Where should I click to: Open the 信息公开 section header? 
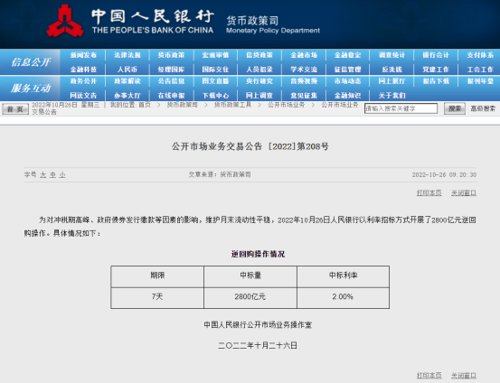(x=31, y=62)
